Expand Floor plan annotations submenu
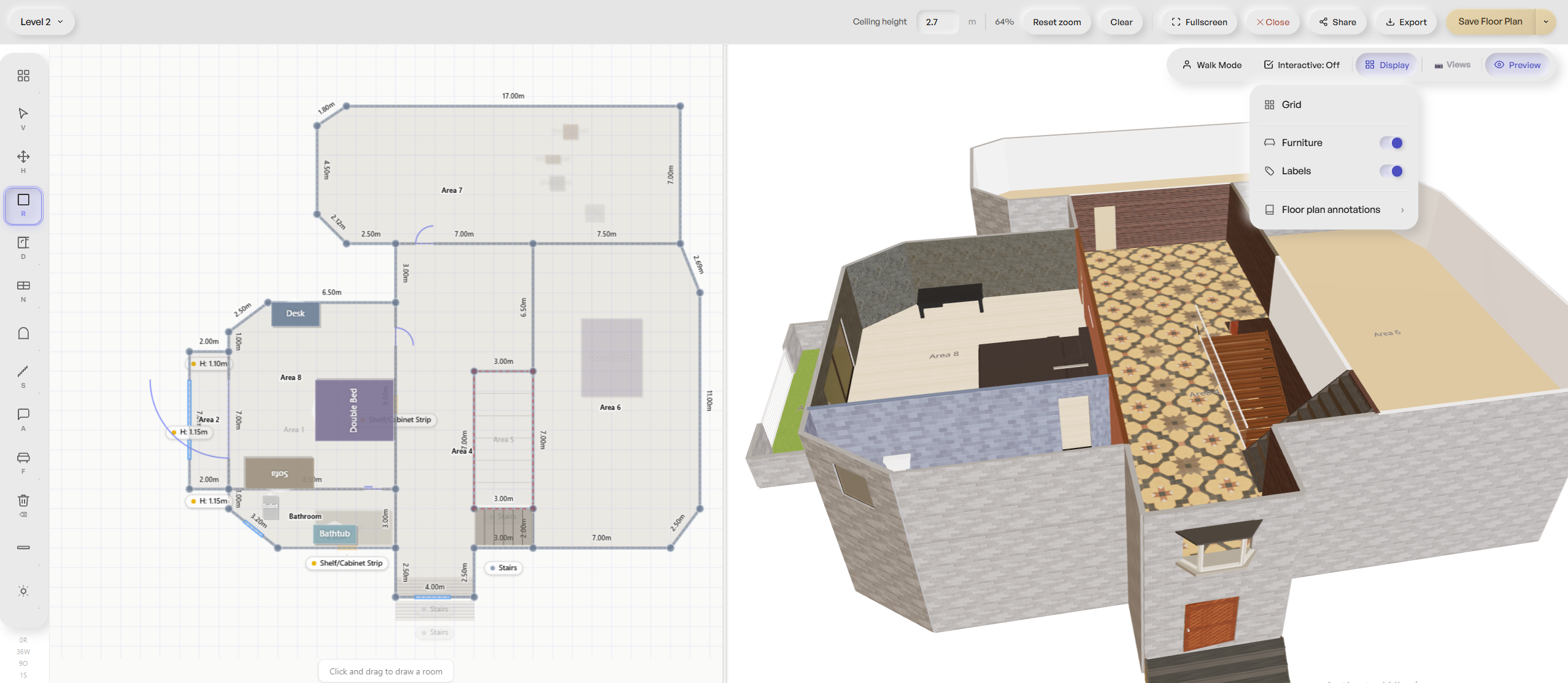Image resolution: width=1568 pixels, height=683 pixels. pos(1334,210)
